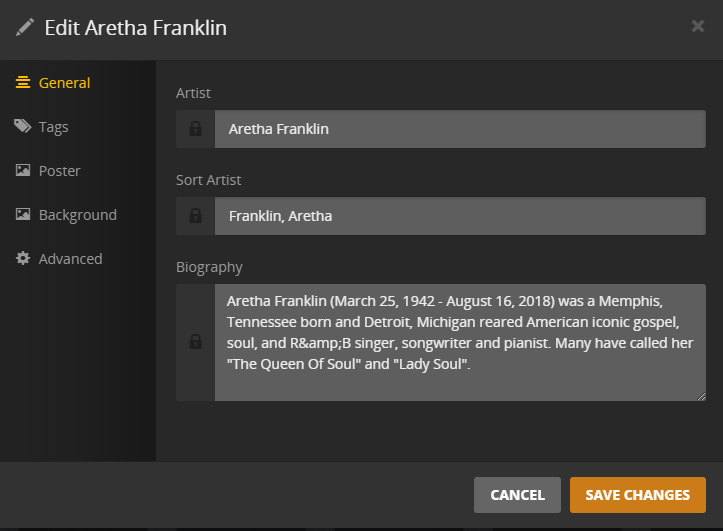Click the Advanced gear icon

pos(23,259)
